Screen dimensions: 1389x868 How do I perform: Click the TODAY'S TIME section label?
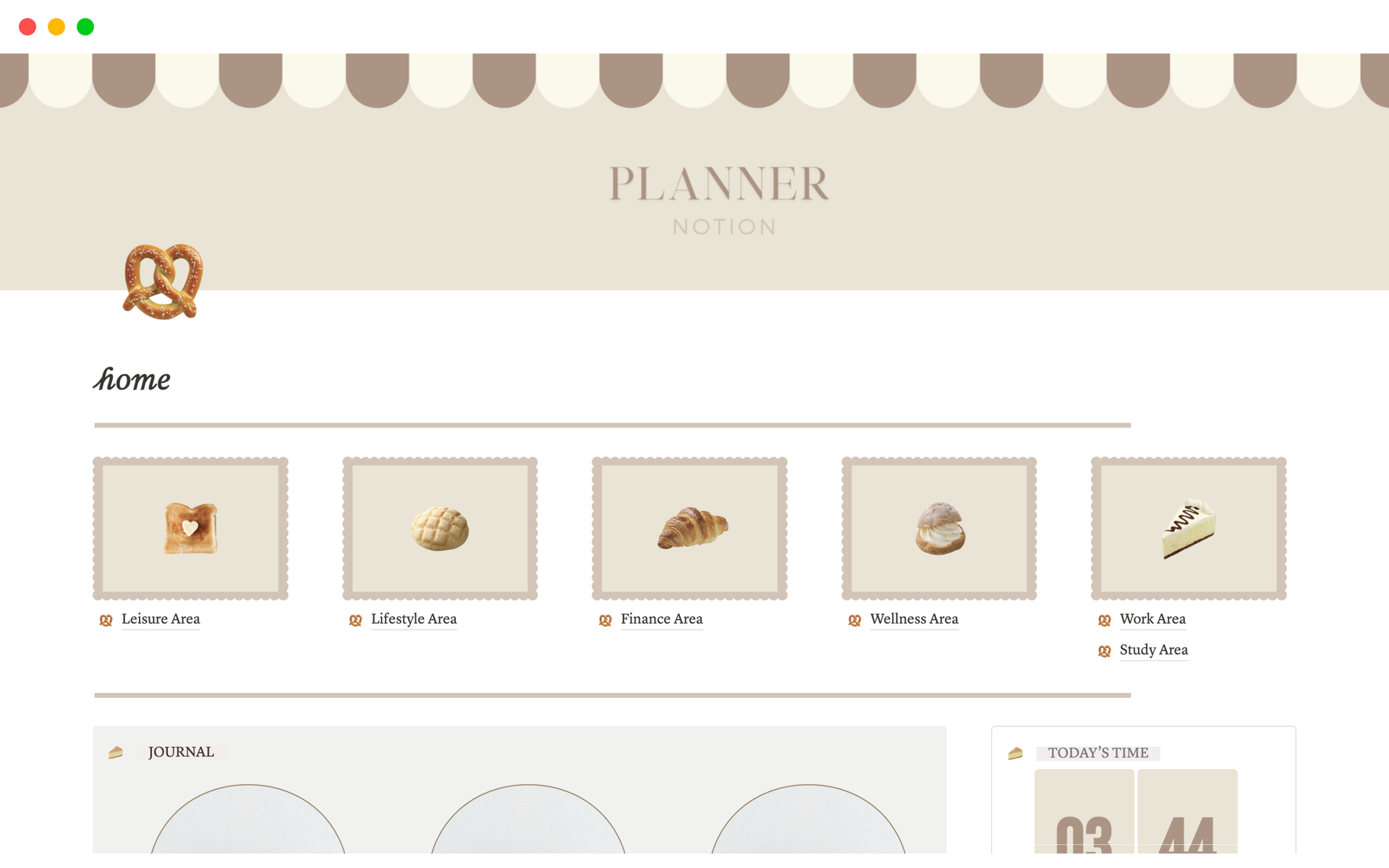tap(1095, 752)
